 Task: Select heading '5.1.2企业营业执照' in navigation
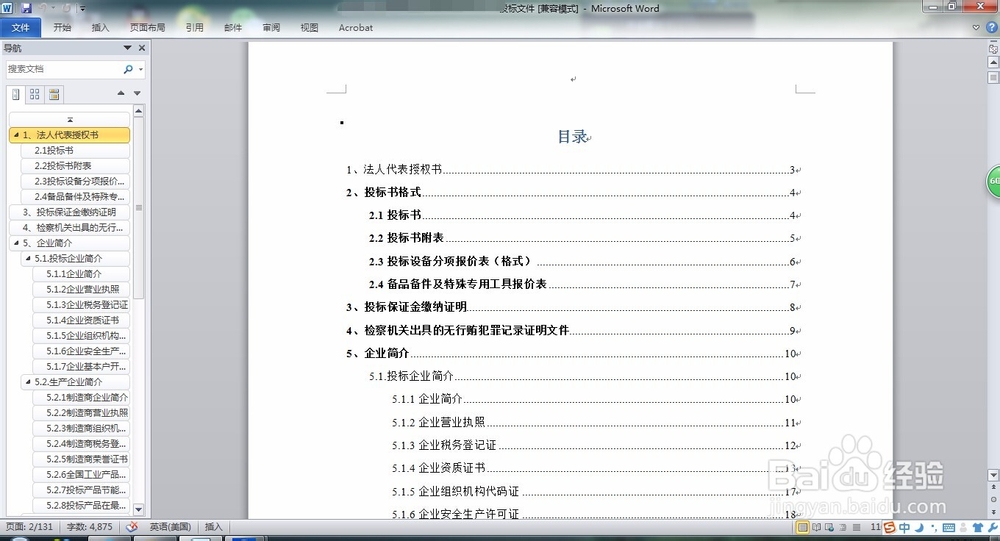(x=82, y=289)
